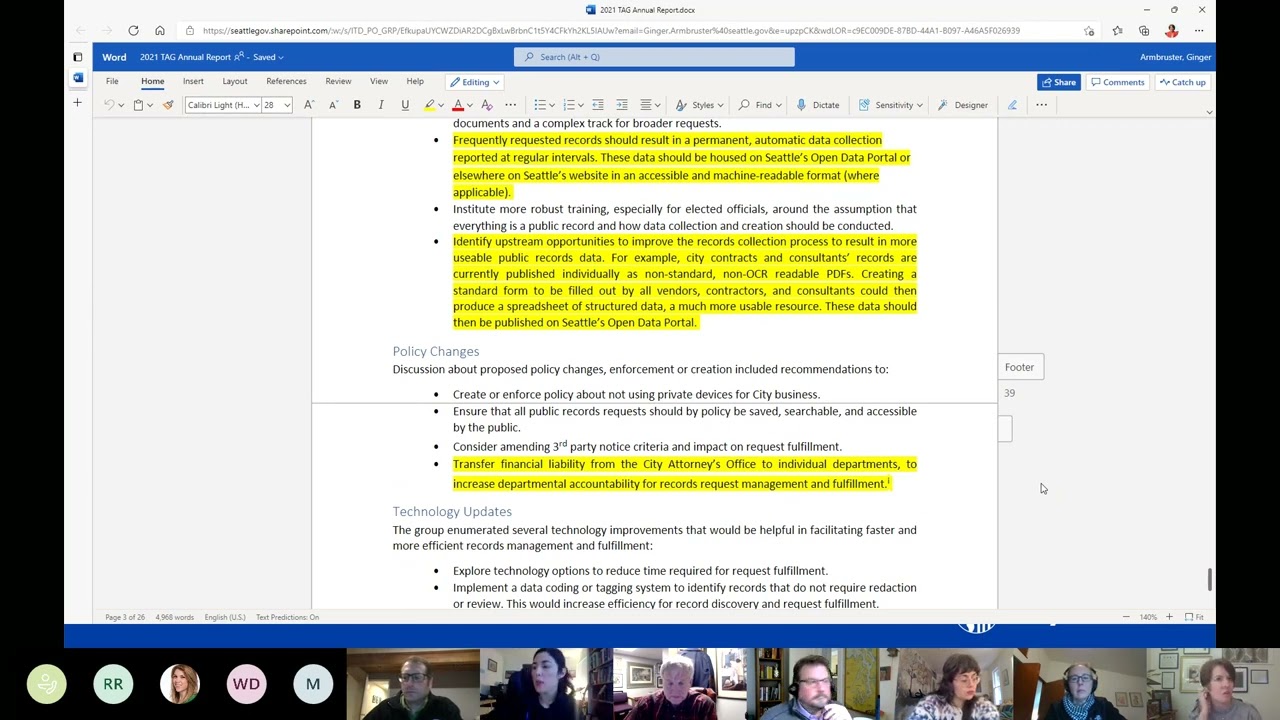Image resolution: width=1280 pixels, height=720 pixels.
Task: Open the Sensitivity label menu
Action: point(891,105)
